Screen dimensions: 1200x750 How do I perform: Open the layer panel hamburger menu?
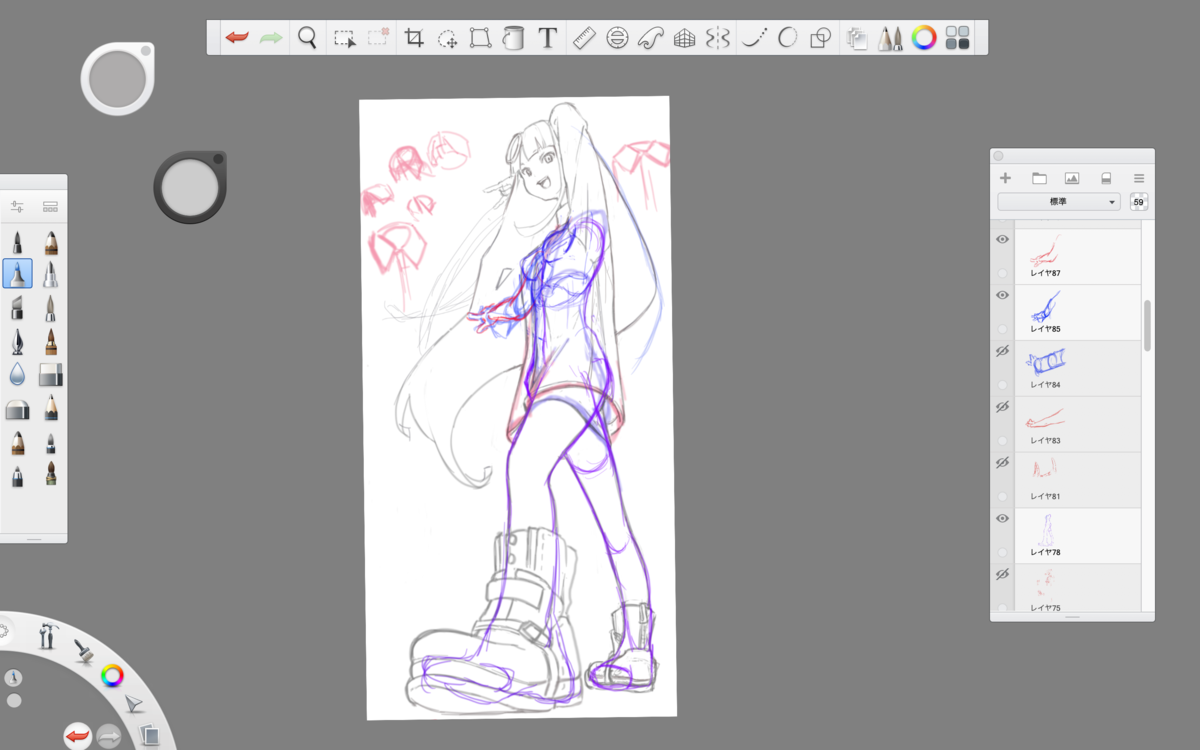pos(1139,178)
